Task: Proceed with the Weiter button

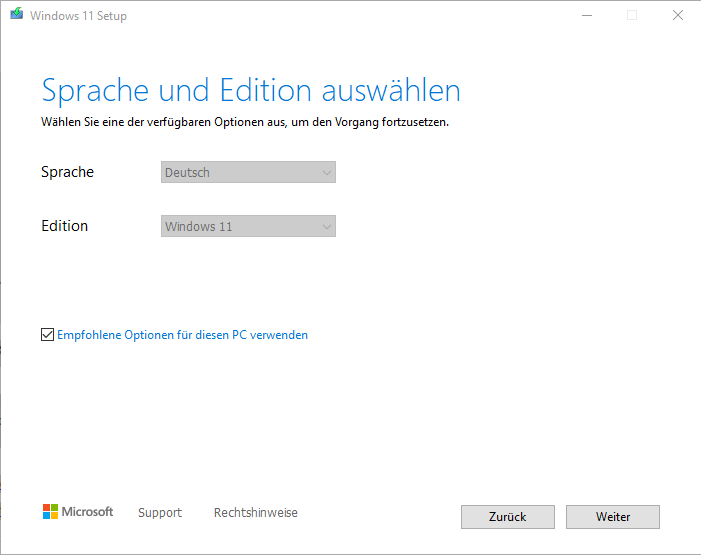Action: click(613, 517)
